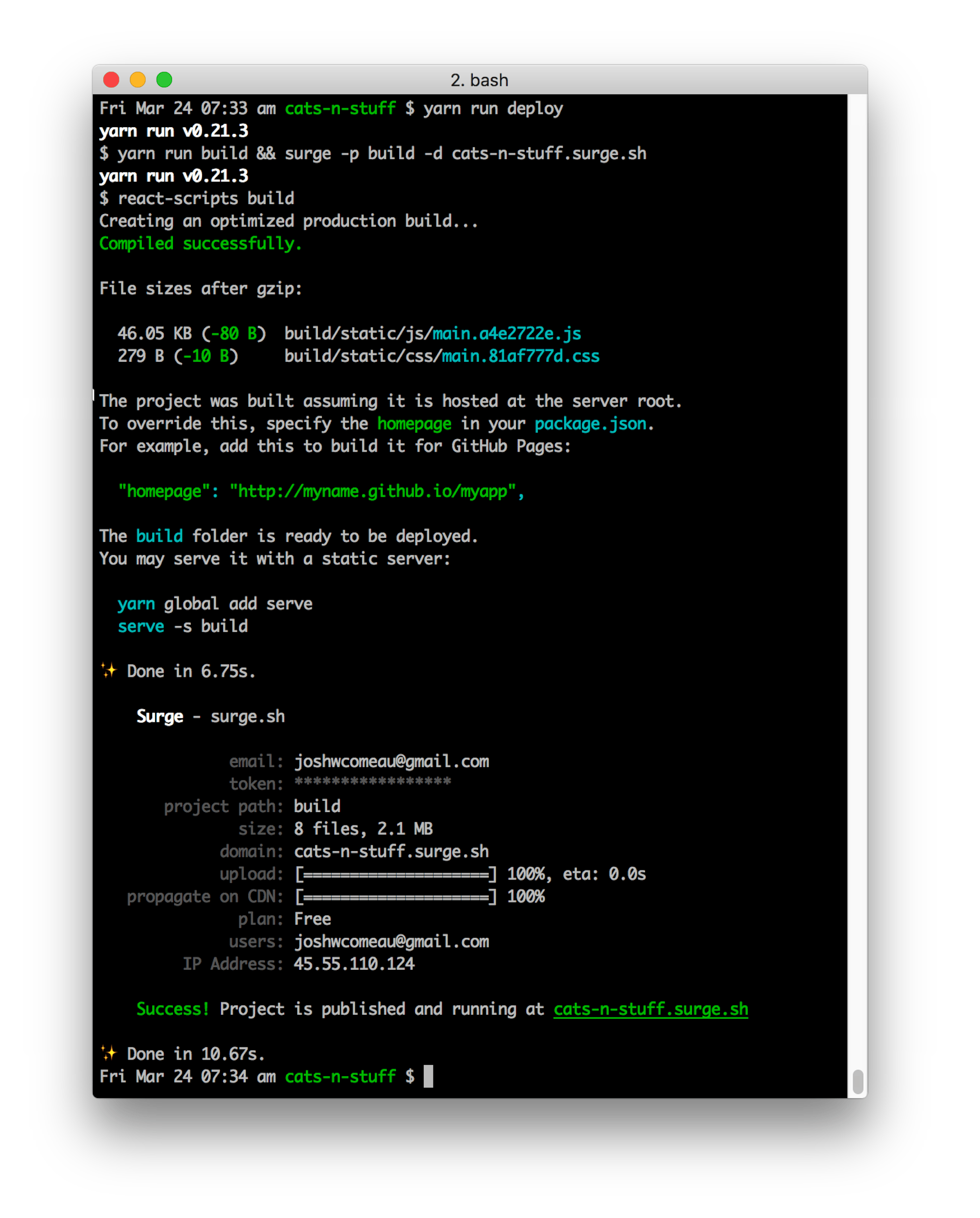Image resolution: width=980 pixels, height=1218 pixels.
Task: Click the package.json highlighted text
Action: click(590, 424)
